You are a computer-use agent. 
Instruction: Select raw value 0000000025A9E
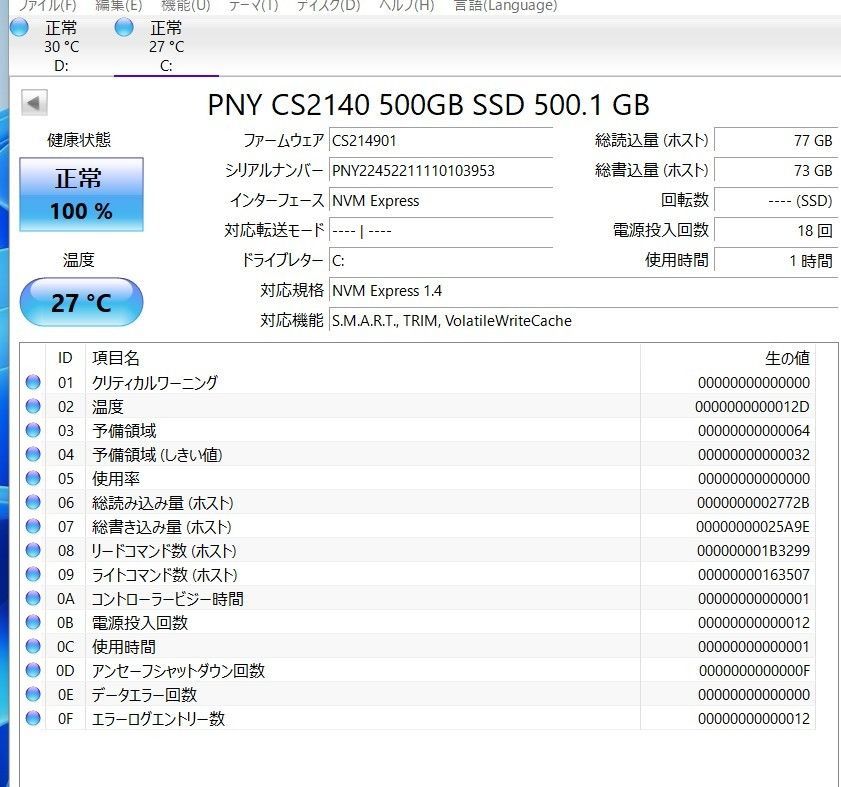pos(753,527)
